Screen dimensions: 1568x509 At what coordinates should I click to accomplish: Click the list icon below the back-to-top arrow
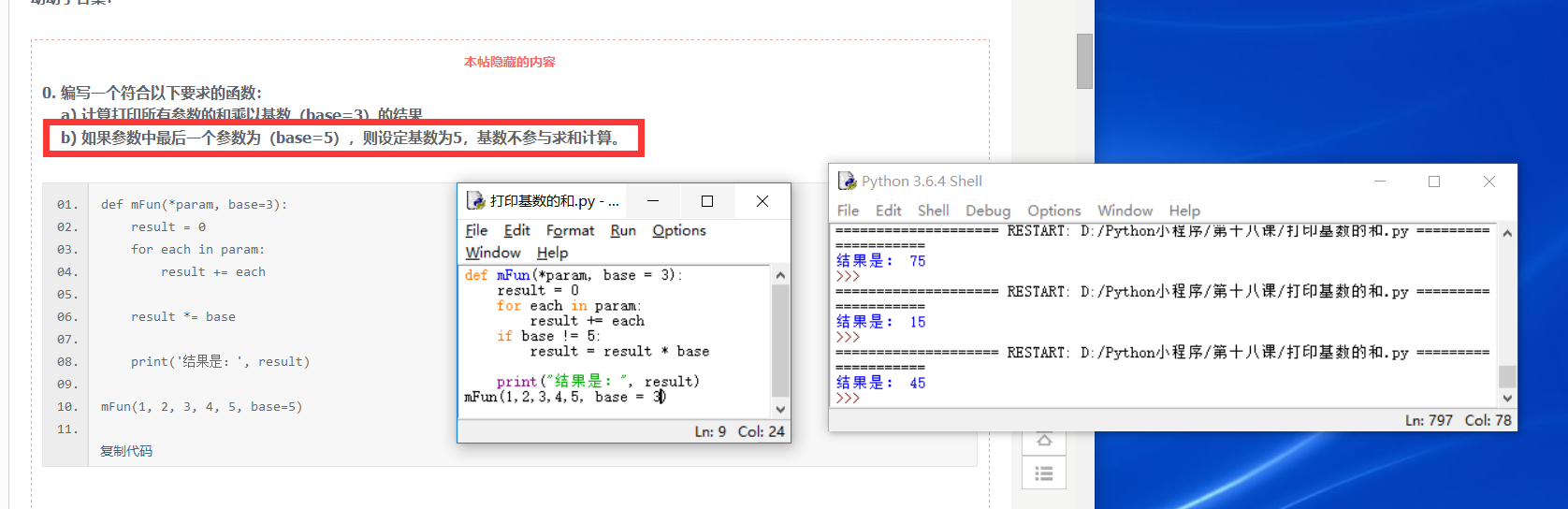pos(1044,473)
